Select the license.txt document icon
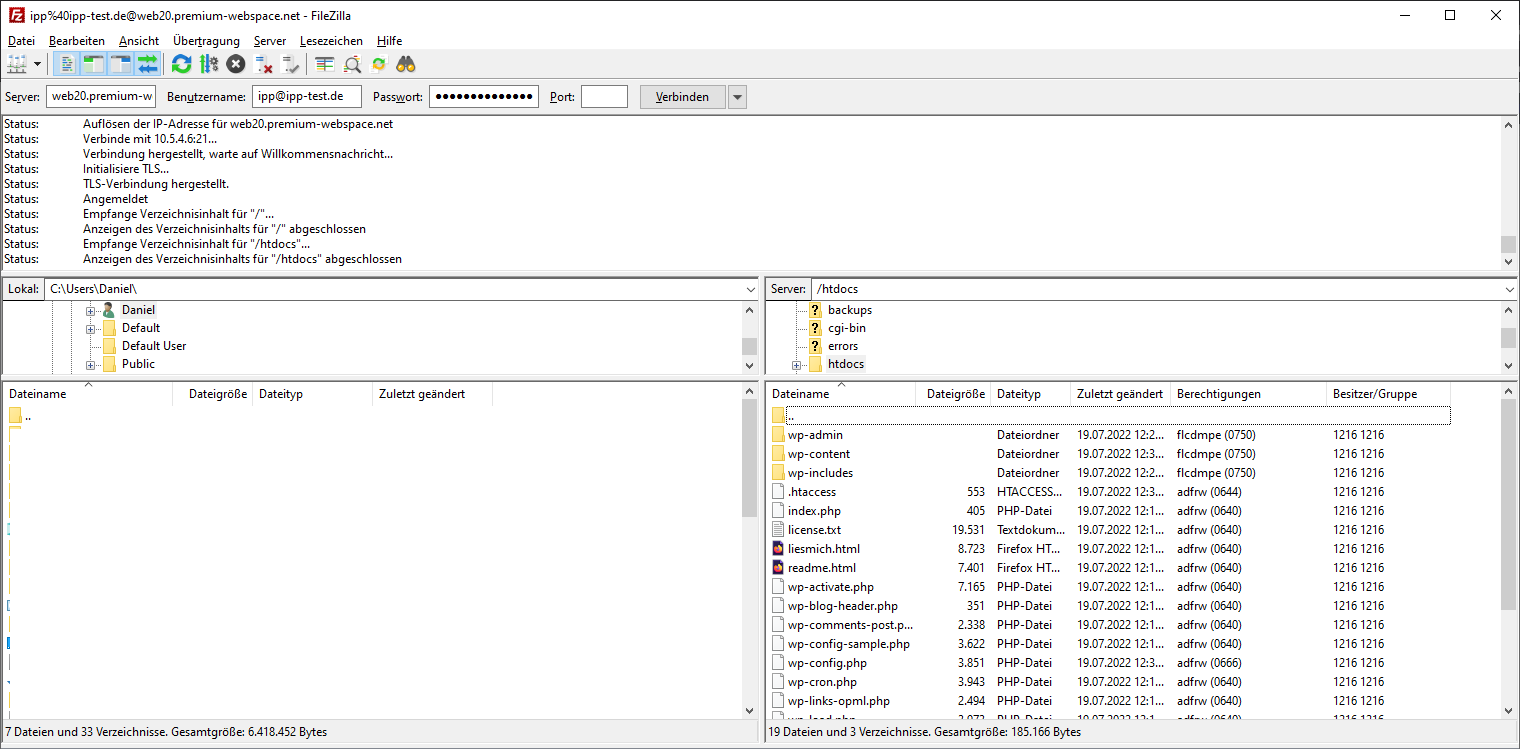 (x=779, y=530)
